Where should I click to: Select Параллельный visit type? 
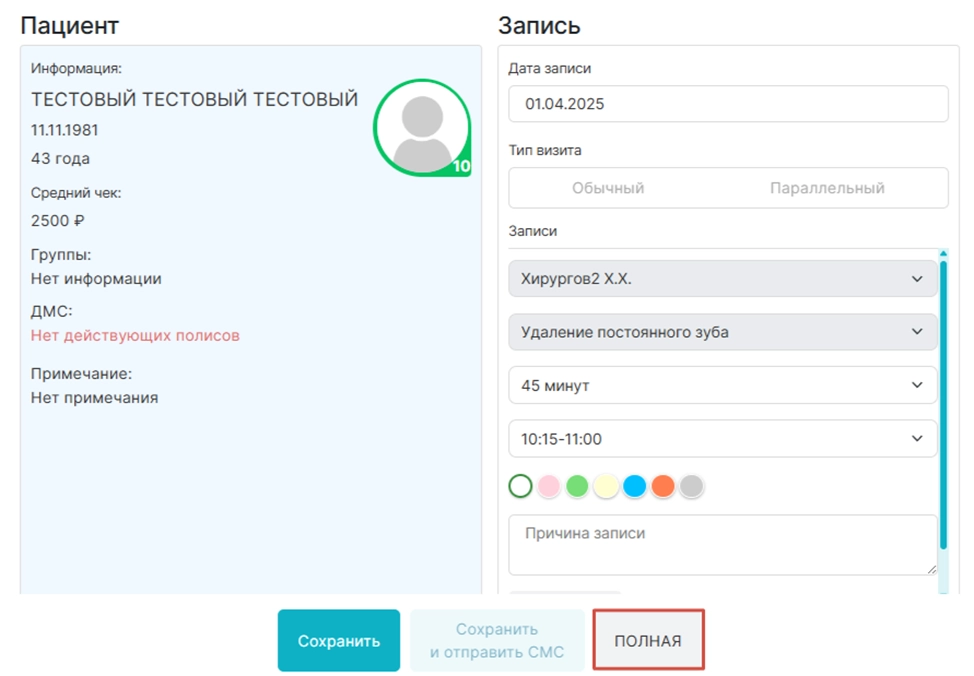[827, 188]
